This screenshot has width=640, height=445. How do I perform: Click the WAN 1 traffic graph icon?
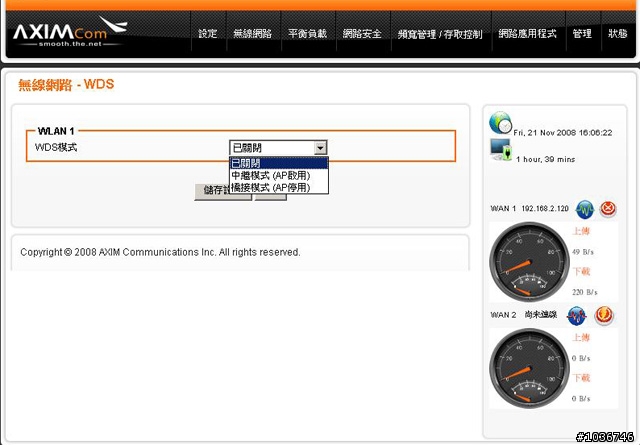[585, 209]
